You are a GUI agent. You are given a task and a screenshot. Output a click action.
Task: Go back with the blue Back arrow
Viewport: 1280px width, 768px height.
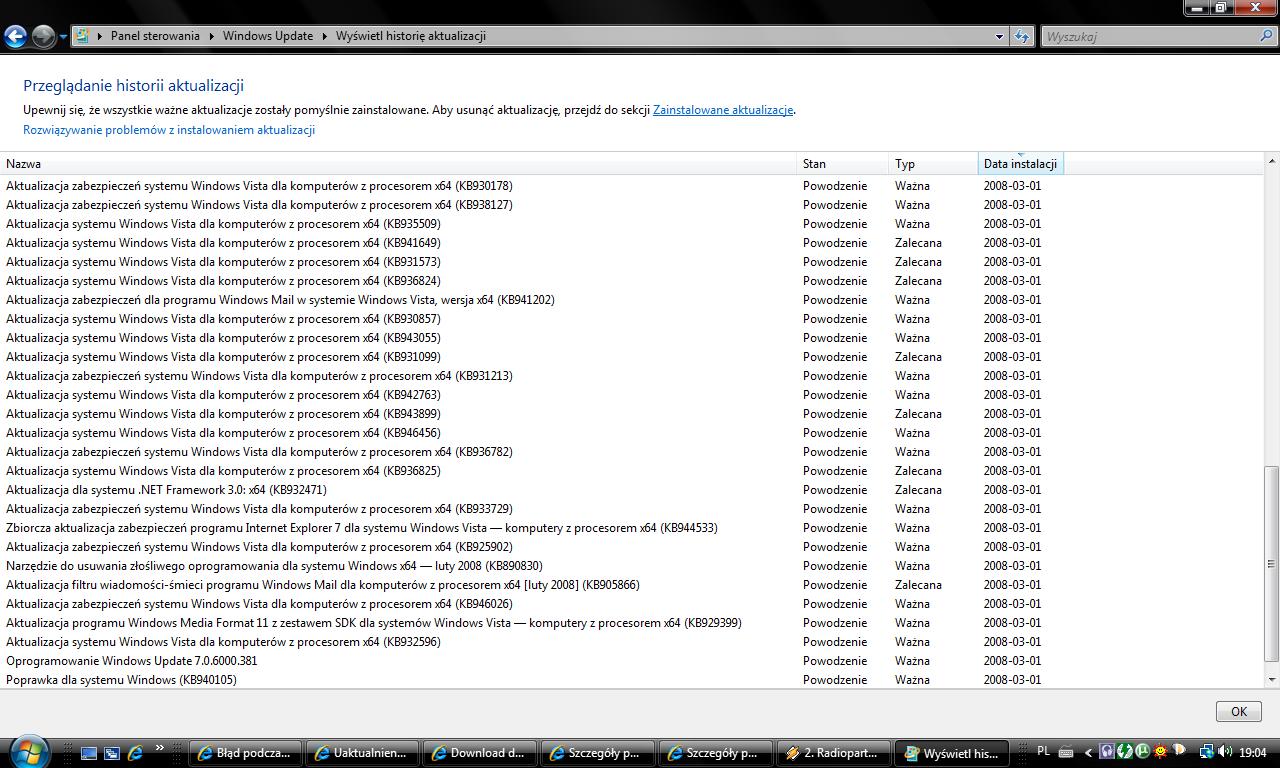click(x=15, y=37)
